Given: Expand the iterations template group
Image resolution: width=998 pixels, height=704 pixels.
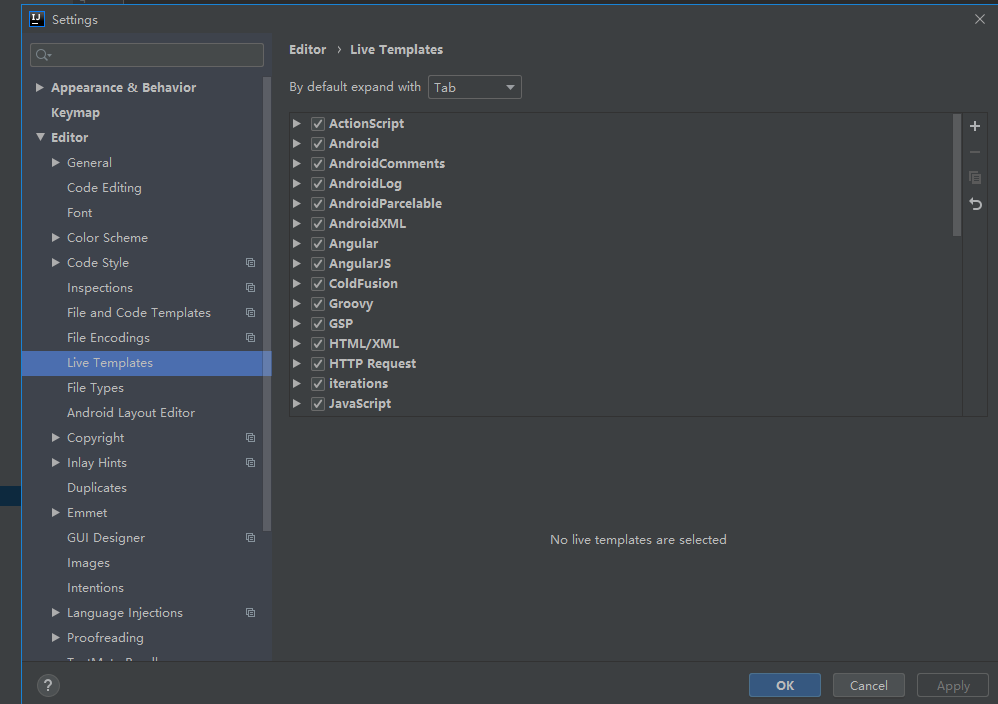Looking at the screenshot, I should [x=297, y=384].
